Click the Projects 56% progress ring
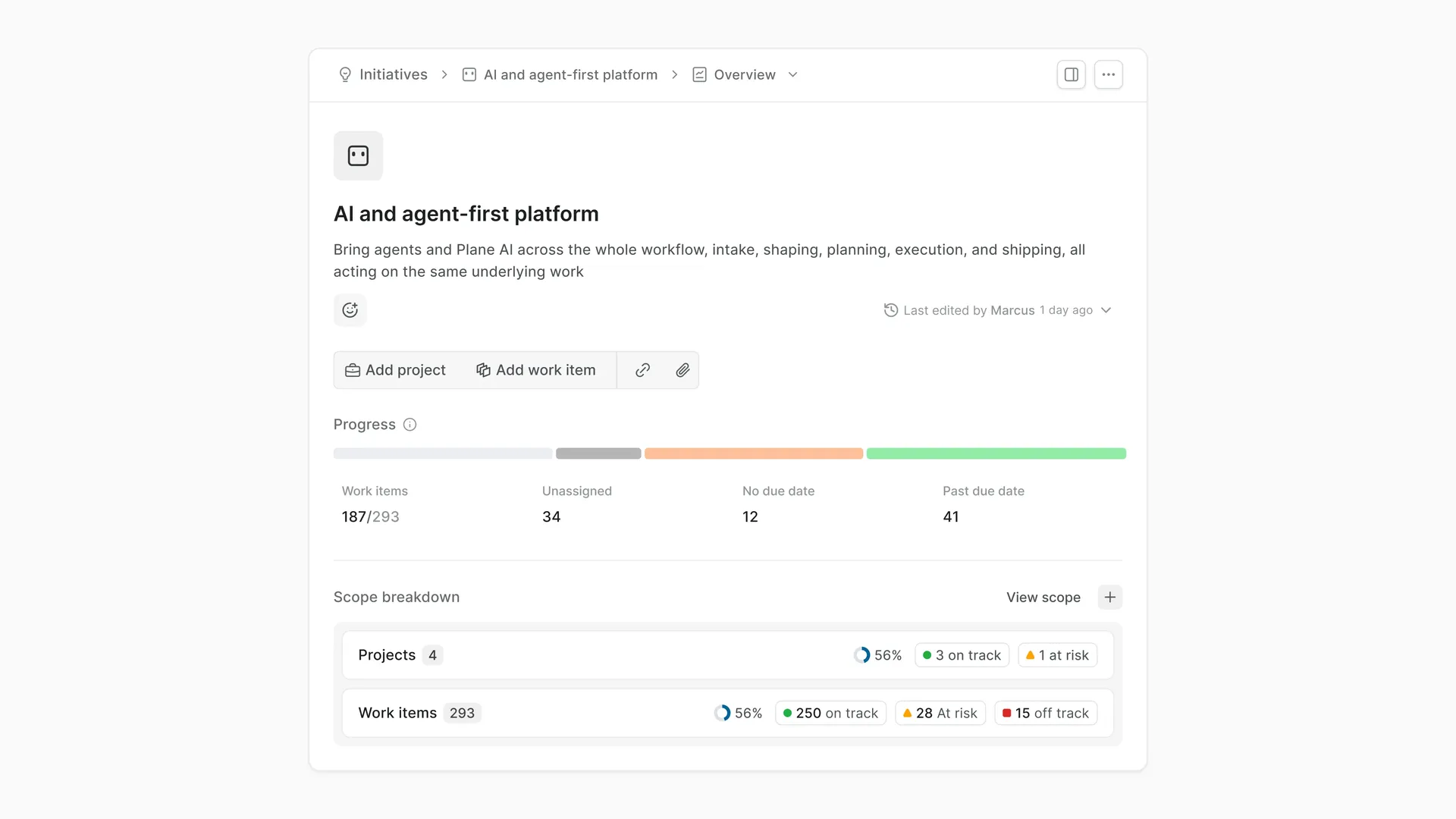Image resolution: width=1456 pixels, height=819 pixels. 862,655
